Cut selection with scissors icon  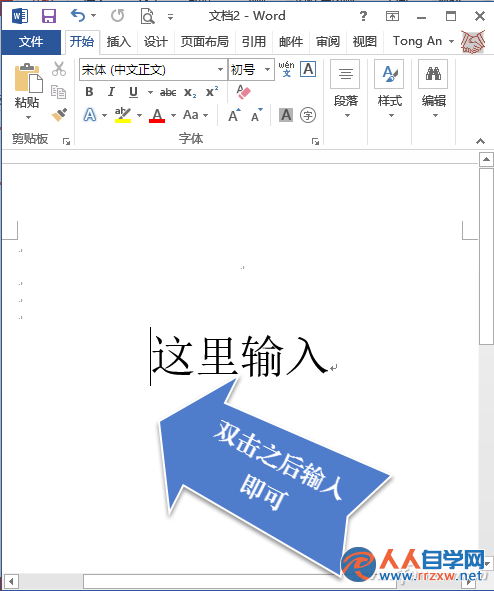pyautogui.click(x=59, y=69)
